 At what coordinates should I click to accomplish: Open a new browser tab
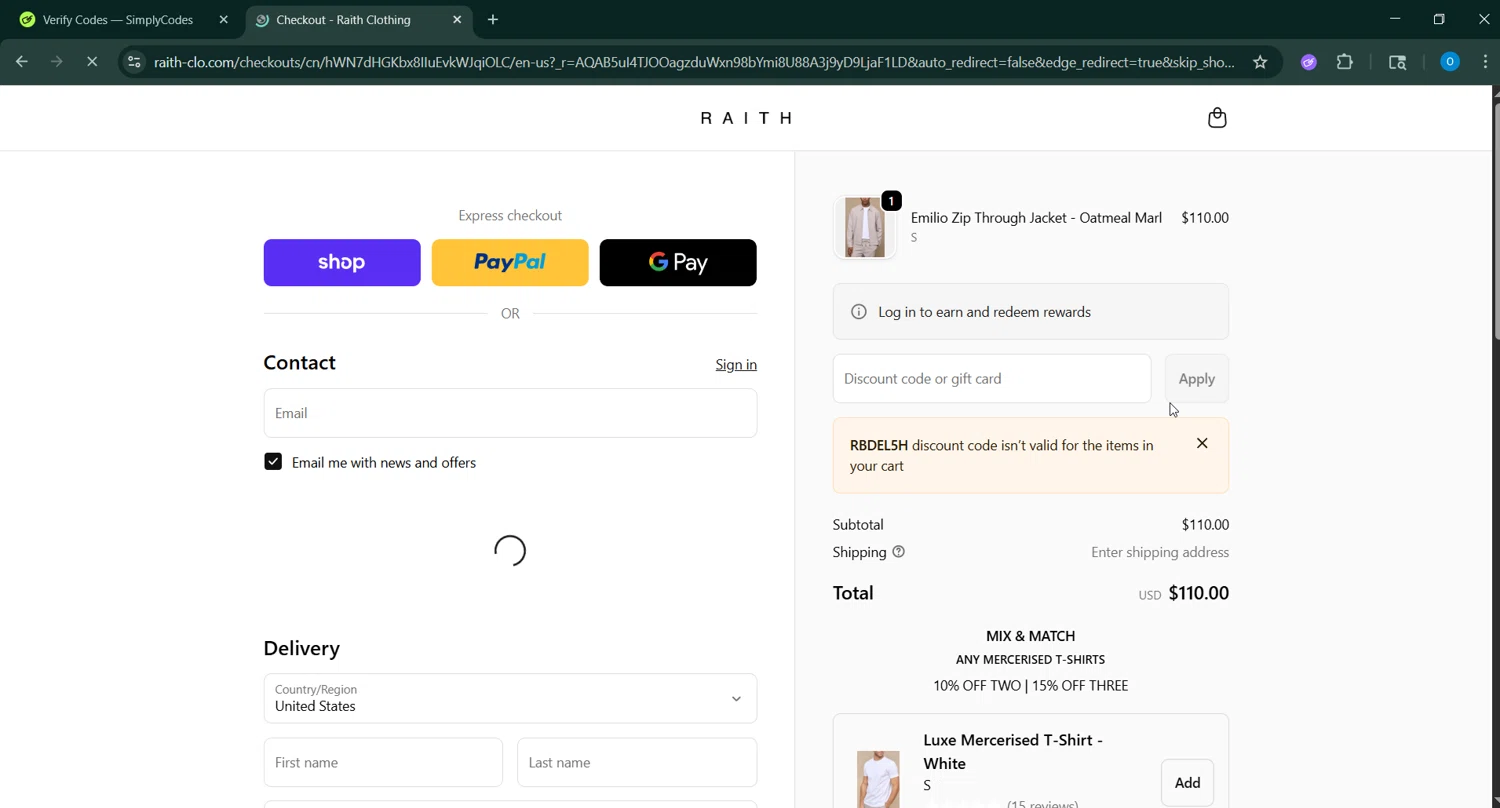[493, 20]
